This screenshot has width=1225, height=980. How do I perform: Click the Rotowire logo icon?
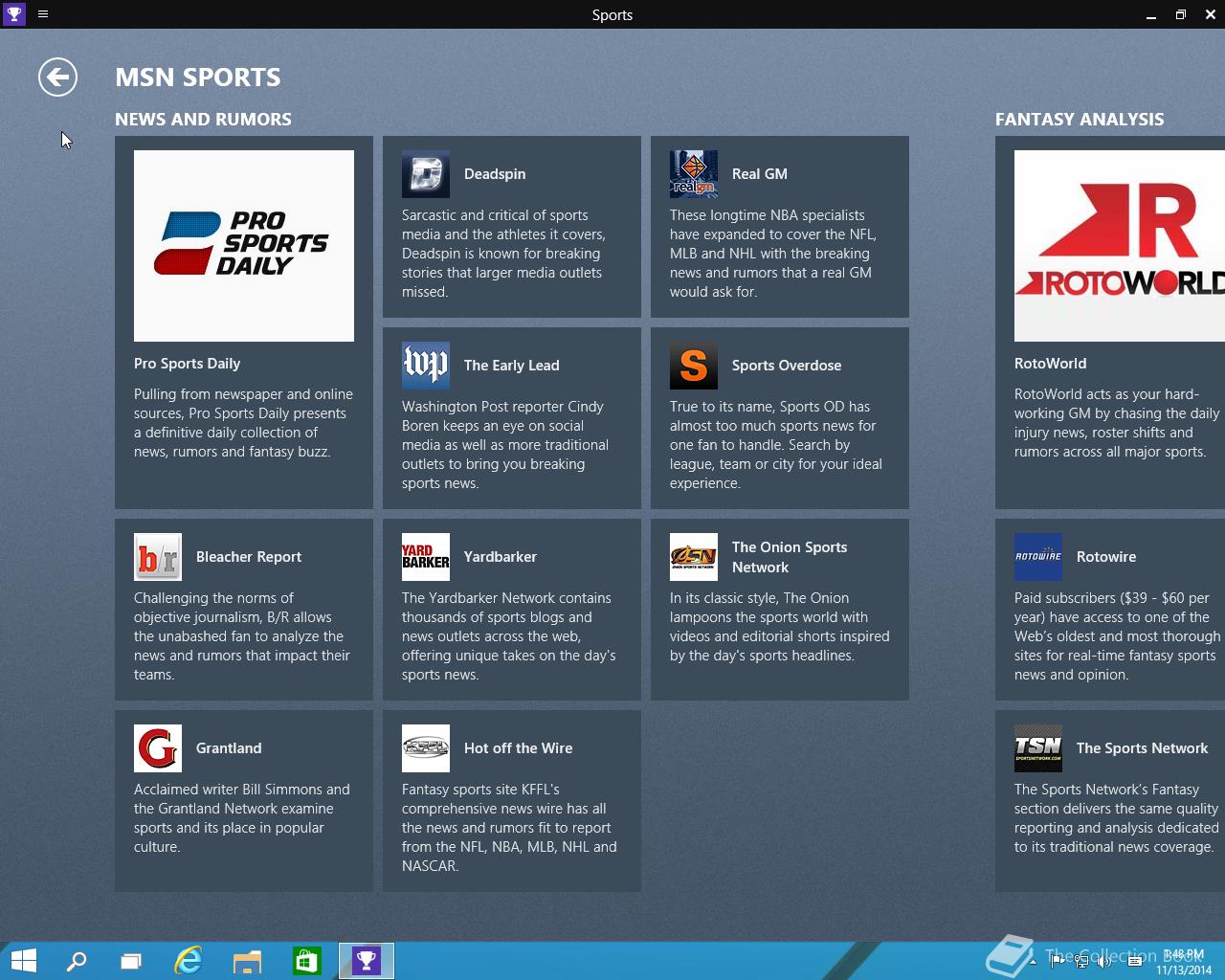pyautogui.click(x=1038, y=557)
